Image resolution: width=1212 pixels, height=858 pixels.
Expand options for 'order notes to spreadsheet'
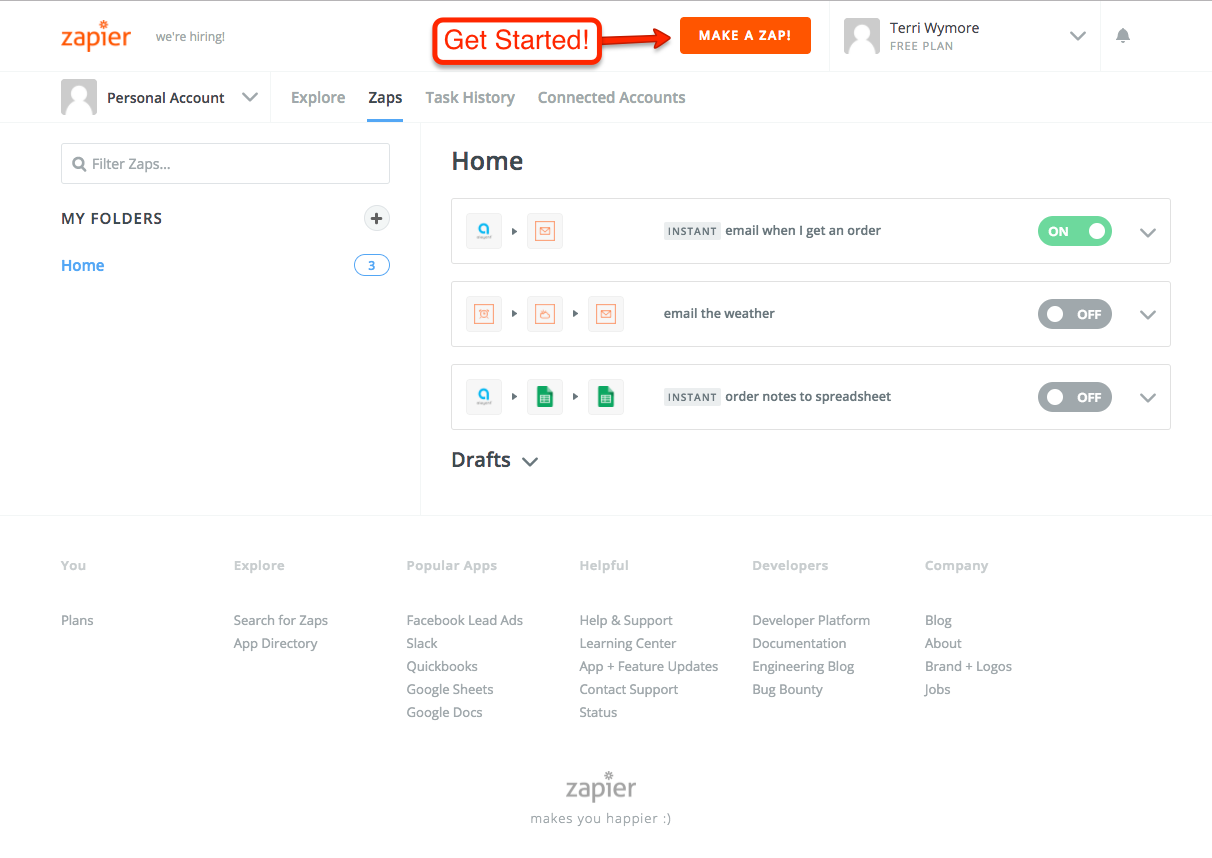tap(1148, 398)
